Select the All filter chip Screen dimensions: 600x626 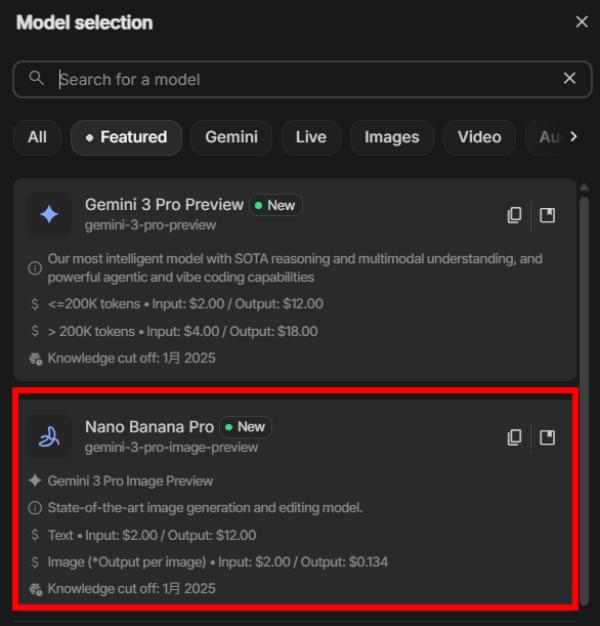point(37,137)
